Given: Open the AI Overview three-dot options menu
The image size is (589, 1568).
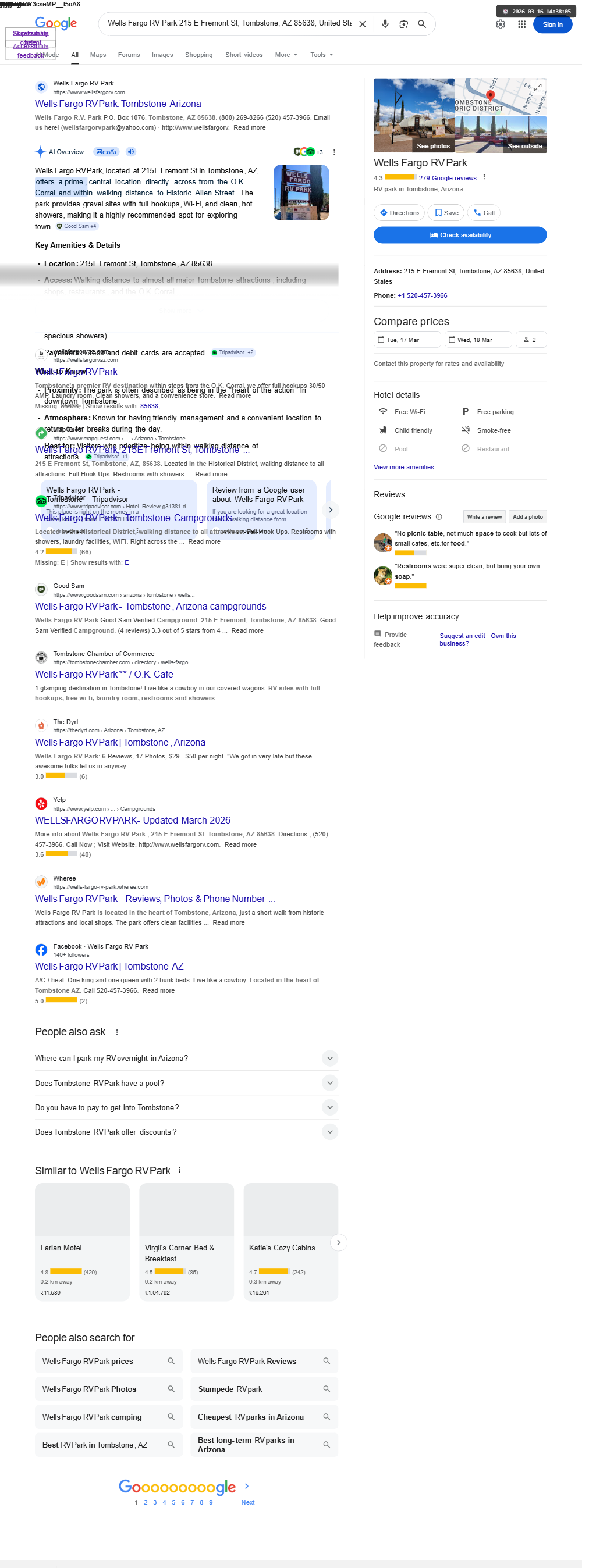Looking at the screenshot, I should (x=338, y=154).
